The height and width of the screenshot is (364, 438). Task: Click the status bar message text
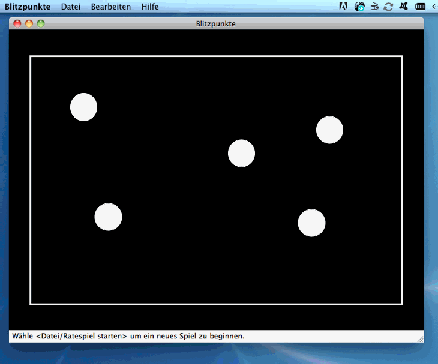click(x=128, y=336)
